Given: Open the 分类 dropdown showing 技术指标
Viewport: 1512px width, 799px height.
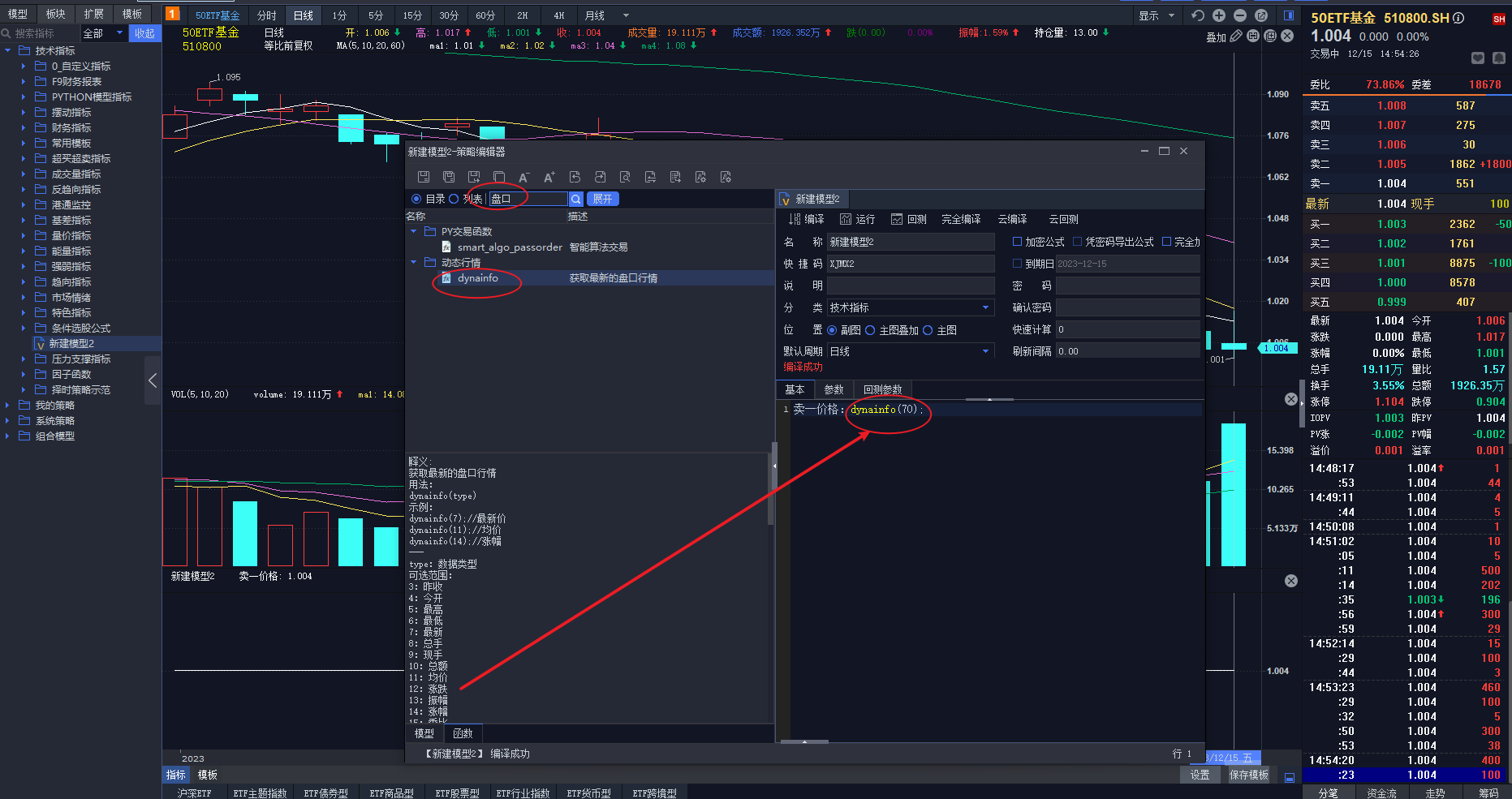Looking at the screenshot, I should 985,307.
